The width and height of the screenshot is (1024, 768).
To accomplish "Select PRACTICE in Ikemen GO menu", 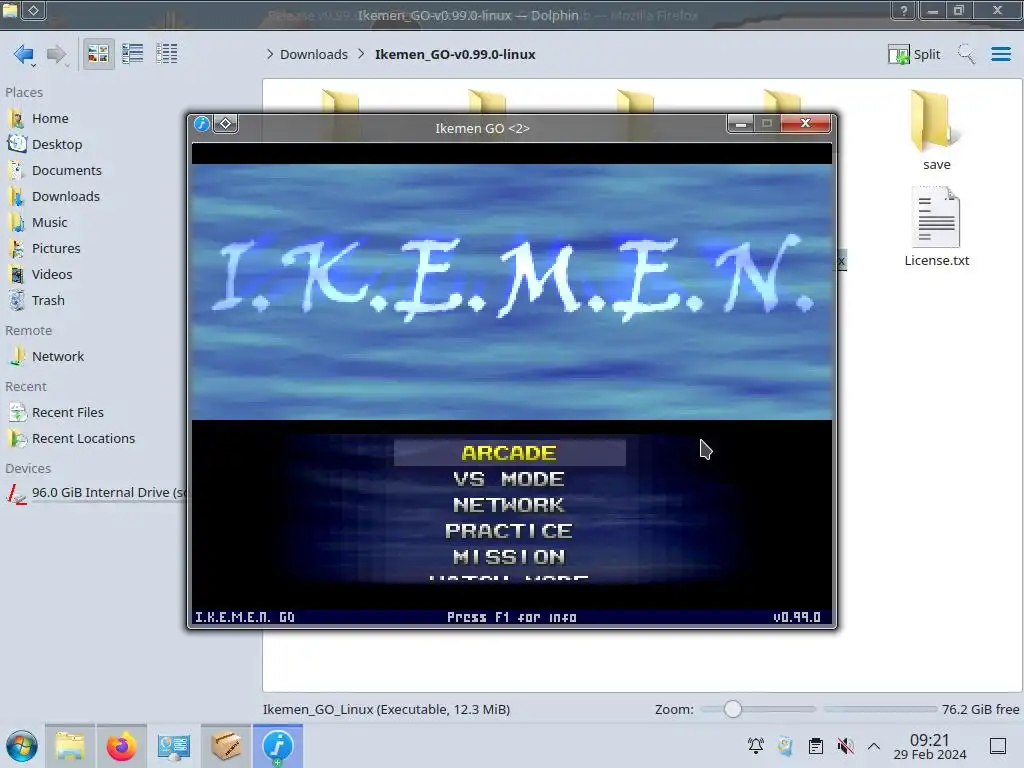I will tap(509, 531).
